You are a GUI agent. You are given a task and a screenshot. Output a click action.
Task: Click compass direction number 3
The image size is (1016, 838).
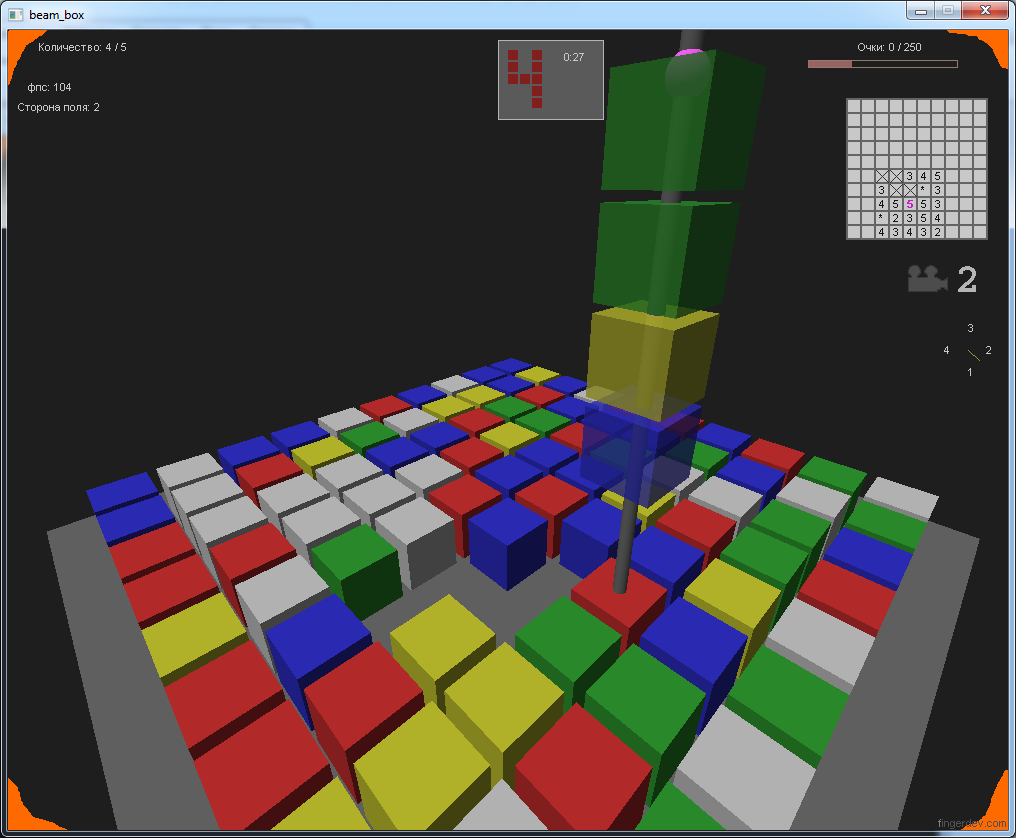970,328
